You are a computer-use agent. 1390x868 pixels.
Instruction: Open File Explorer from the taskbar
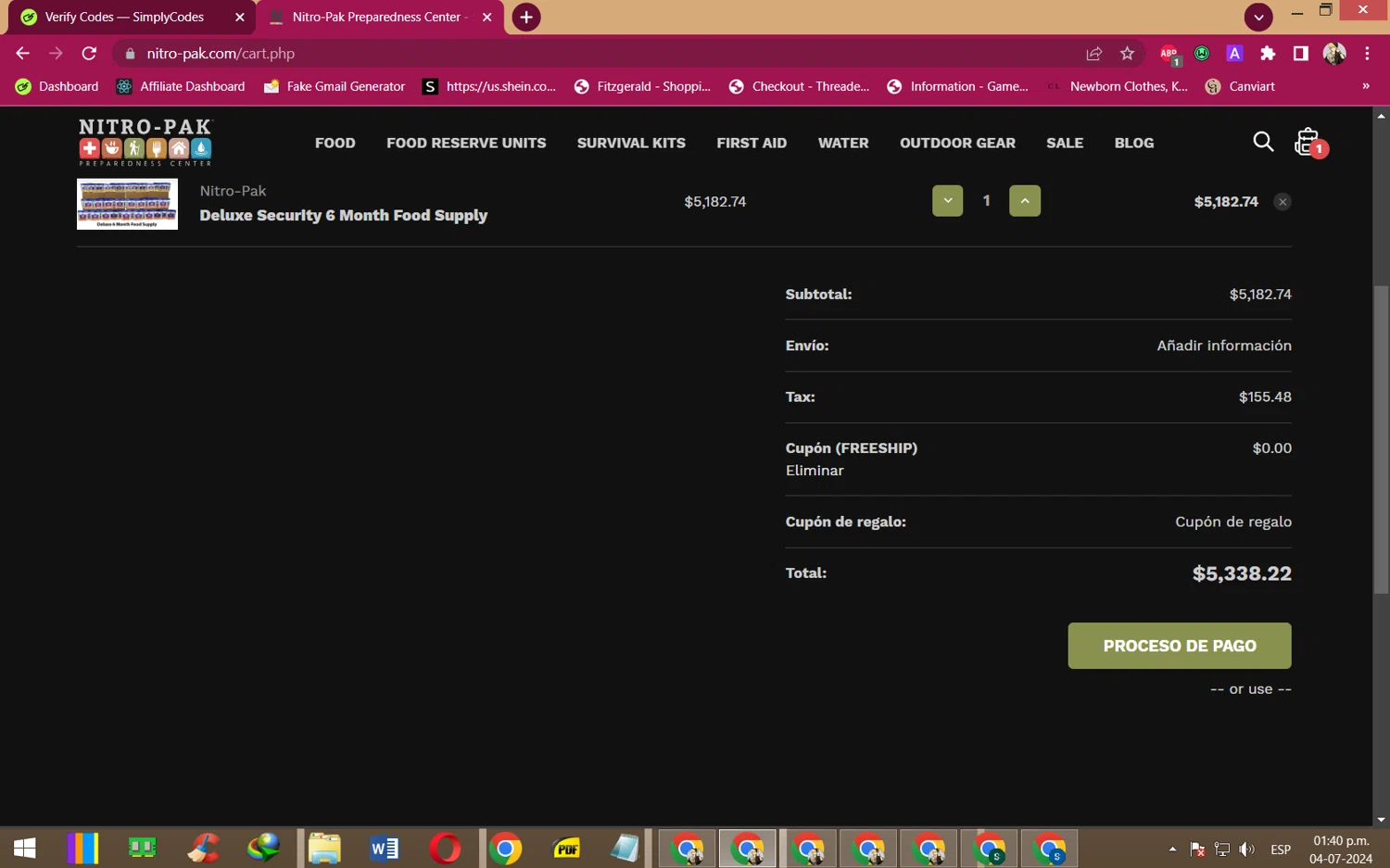[x=324, y=848]
